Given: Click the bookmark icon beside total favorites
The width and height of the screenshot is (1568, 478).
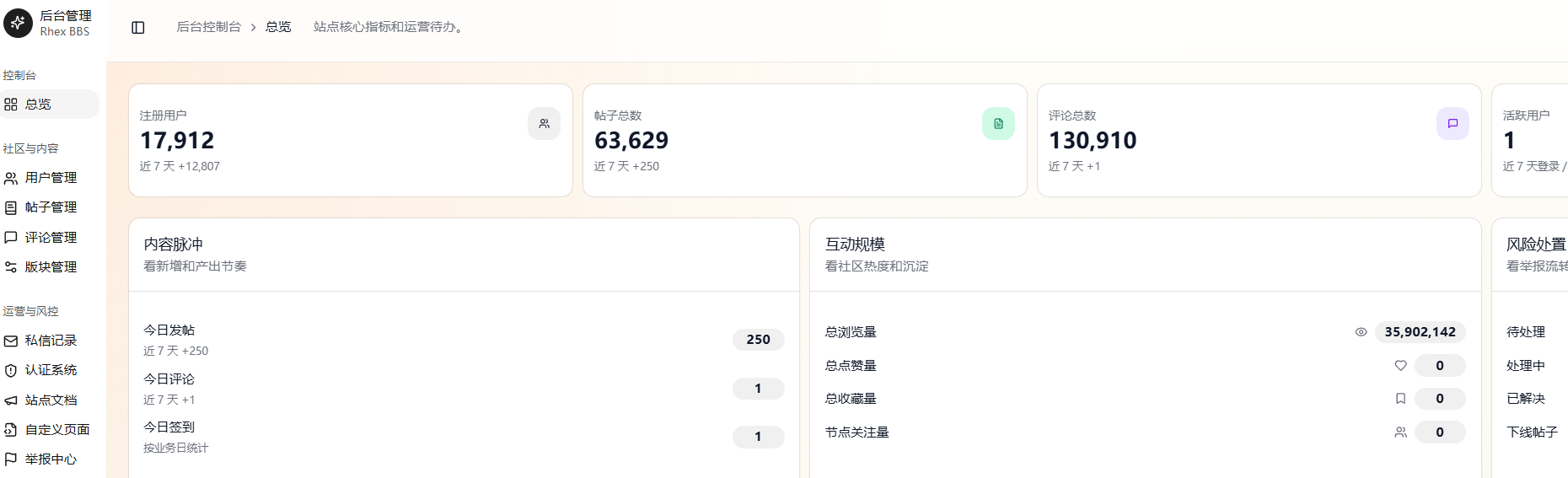Looking at the screenshot, I should click(x=1400, y=399).
